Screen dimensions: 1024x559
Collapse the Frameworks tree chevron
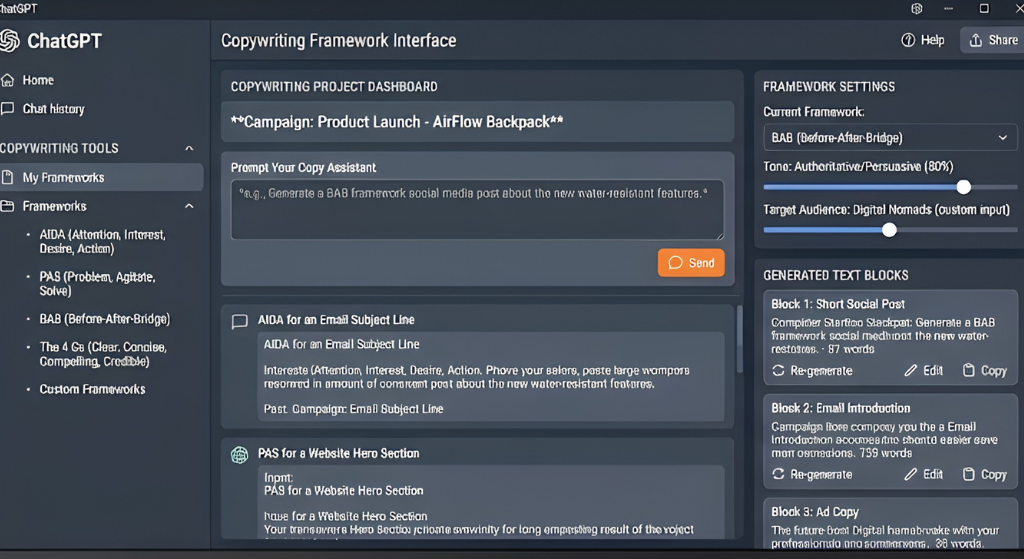[189, 206]
